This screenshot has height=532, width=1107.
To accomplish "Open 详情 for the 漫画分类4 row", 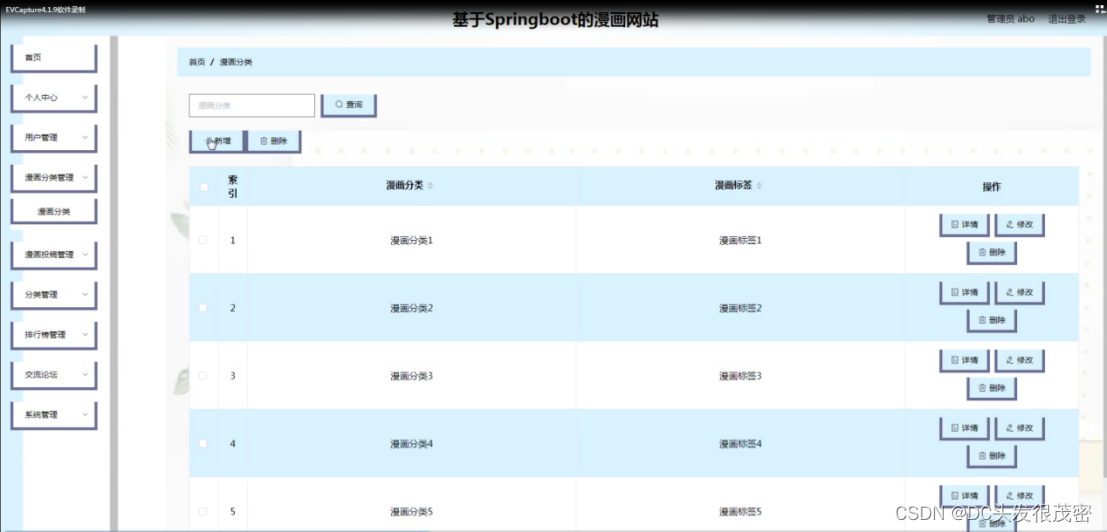I will 964,428.
